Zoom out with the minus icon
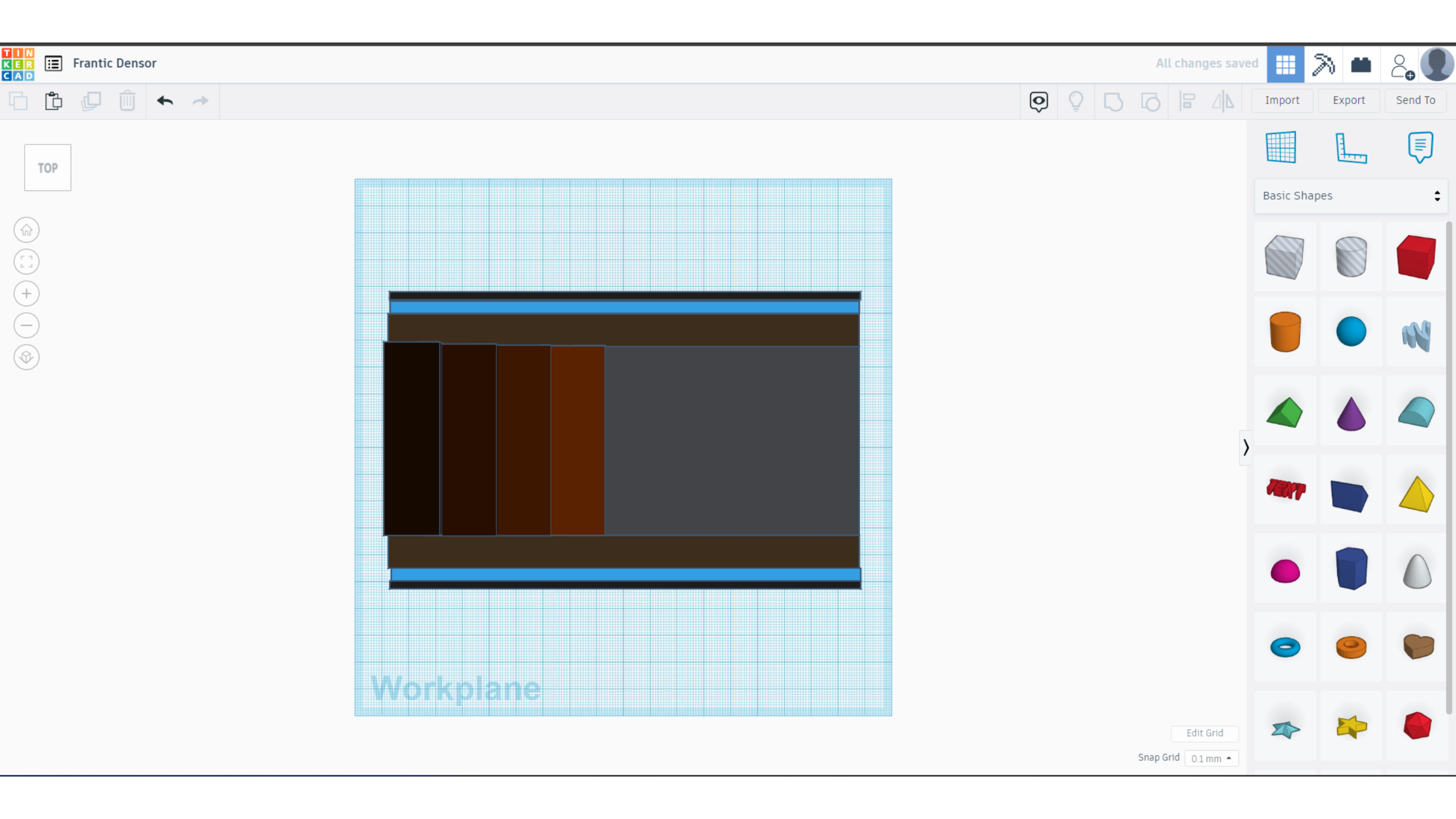1456x819 pixels. [x=27, y=326]
